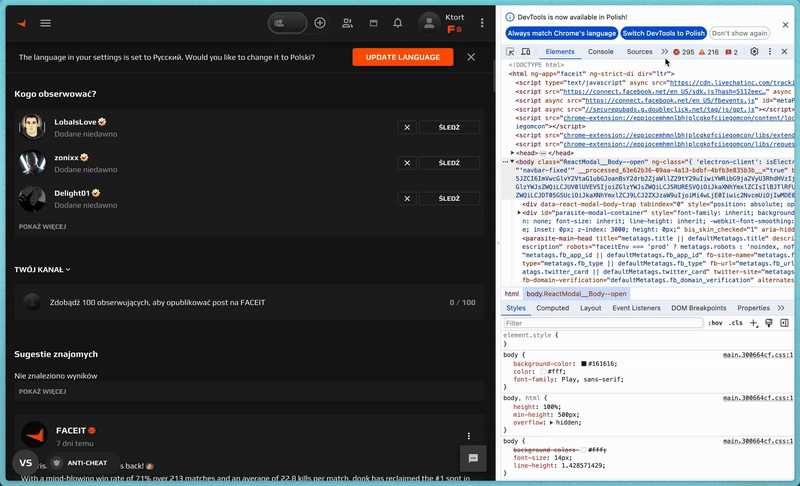Close the language change banner
Viewport: 800px width, 486px height.
pyautogui.click(x=471, y=57)
